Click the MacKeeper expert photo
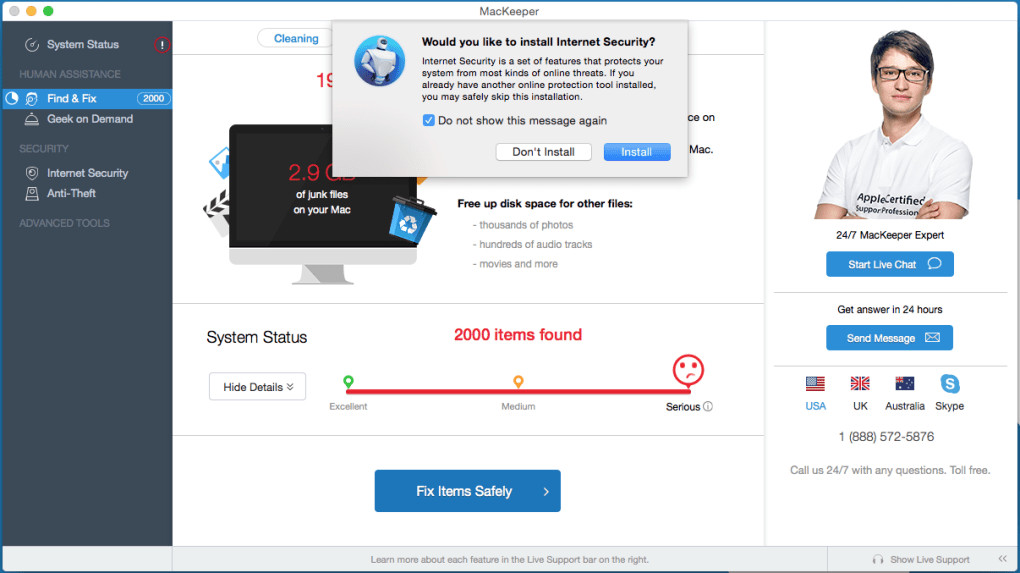Screen dimensions: 1020x573 click(894, 125)
